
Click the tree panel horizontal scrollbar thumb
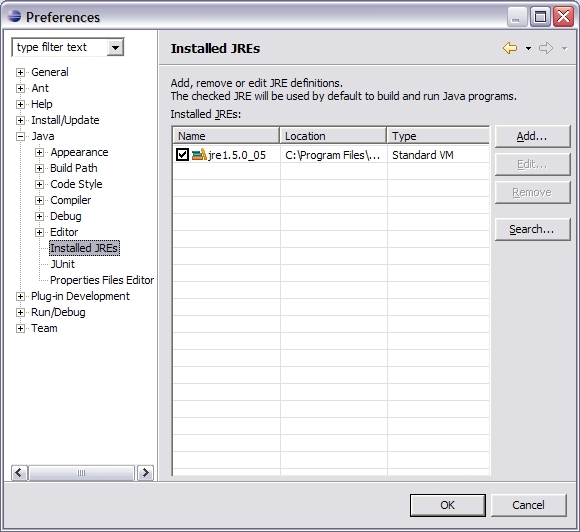coord(81,473)
